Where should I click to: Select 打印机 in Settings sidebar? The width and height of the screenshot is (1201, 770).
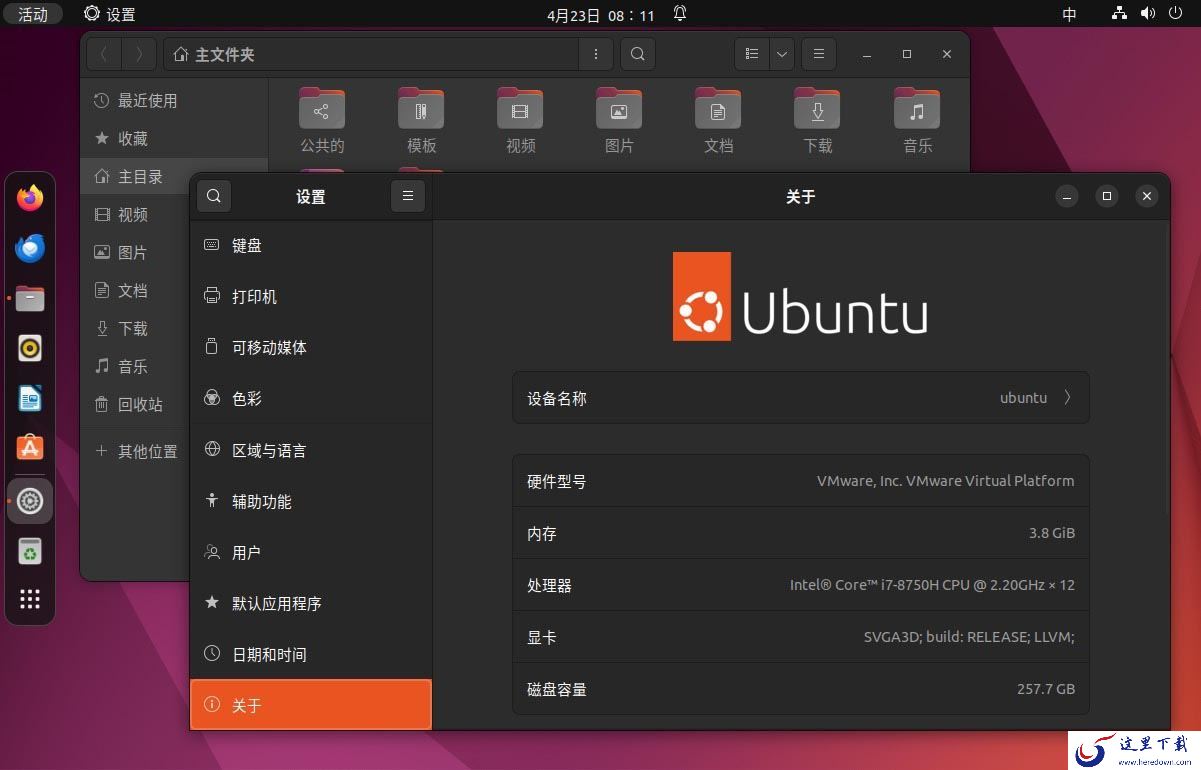point(311,296)
